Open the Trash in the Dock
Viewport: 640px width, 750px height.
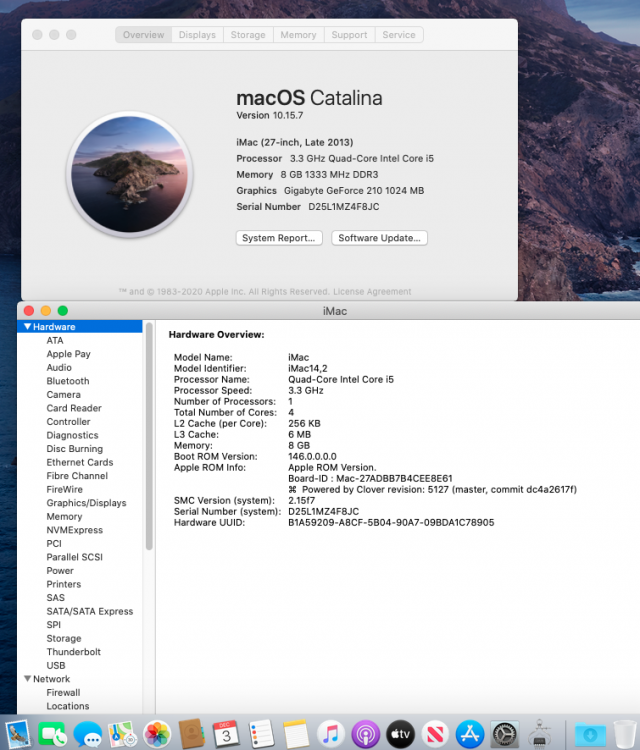(625, 734)
